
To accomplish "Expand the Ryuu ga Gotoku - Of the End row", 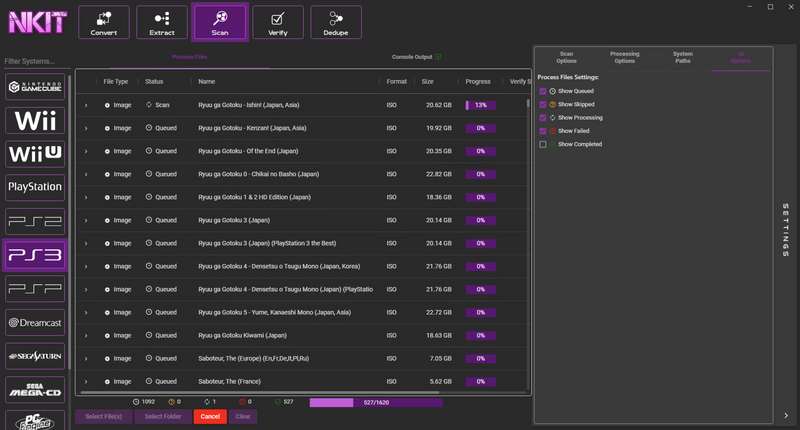I will pyautogui.click(x=86, y=151).
